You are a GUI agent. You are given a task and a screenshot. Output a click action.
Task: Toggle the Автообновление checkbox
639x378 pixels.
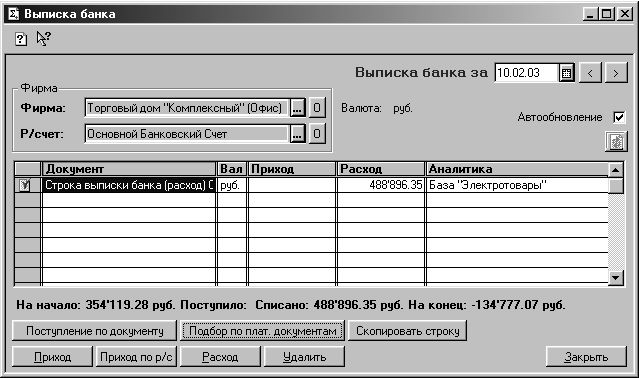pos(619,117)
